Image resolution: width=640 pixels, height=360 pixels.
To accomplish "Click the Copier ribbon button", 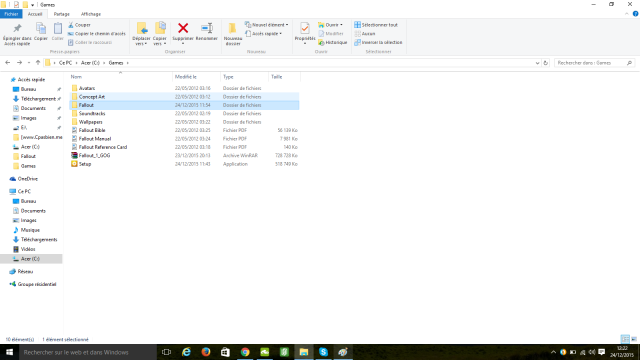I will coord(40,31).
